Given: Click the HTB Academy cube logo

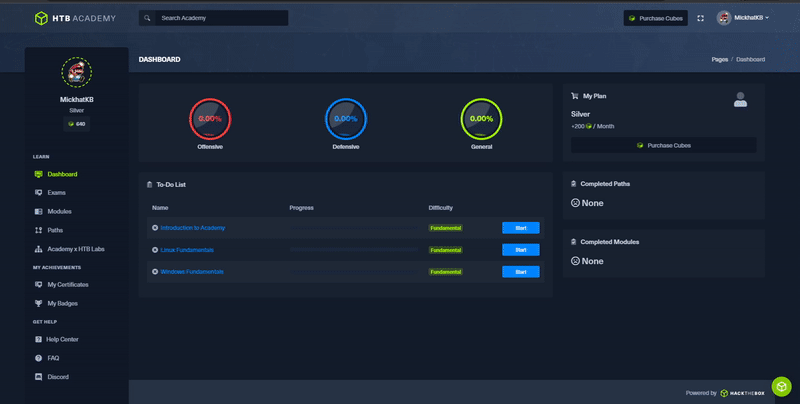Looking at the screenshot, I should (x=41, y=18).
